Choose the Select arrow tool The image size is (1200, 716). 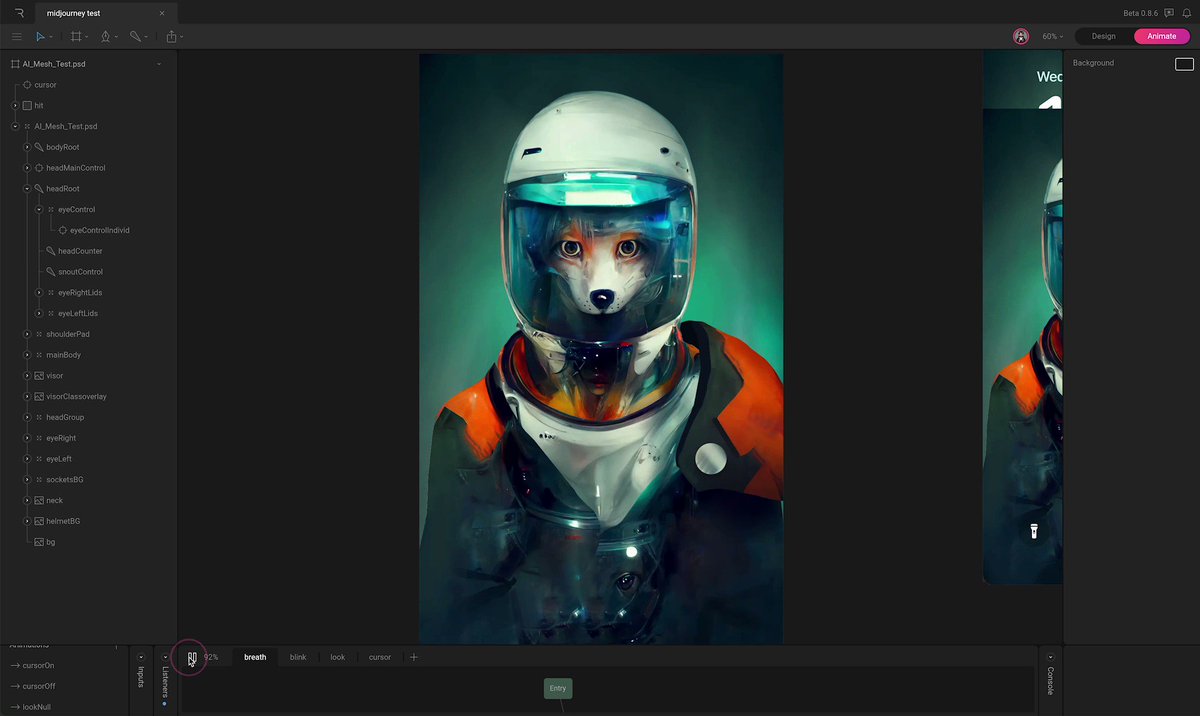click(40, 36)
